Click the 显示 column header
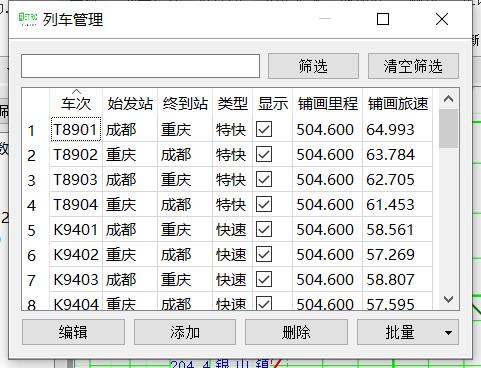This screenshot has width=481, height=368. tap(273, 103)
